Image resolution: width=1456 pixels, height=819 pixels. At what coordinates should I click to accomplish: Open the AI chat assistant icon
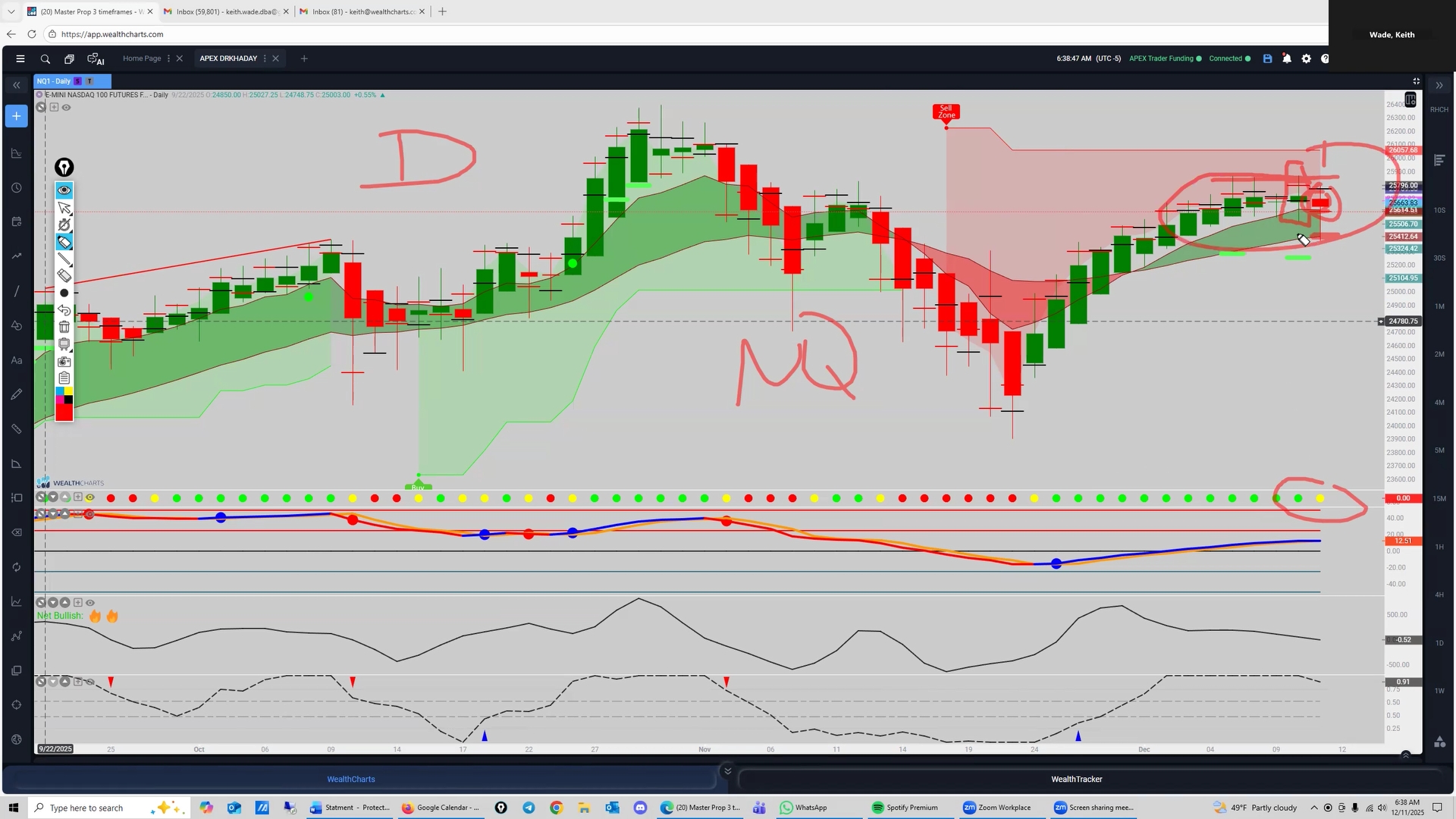click(96, 58)
